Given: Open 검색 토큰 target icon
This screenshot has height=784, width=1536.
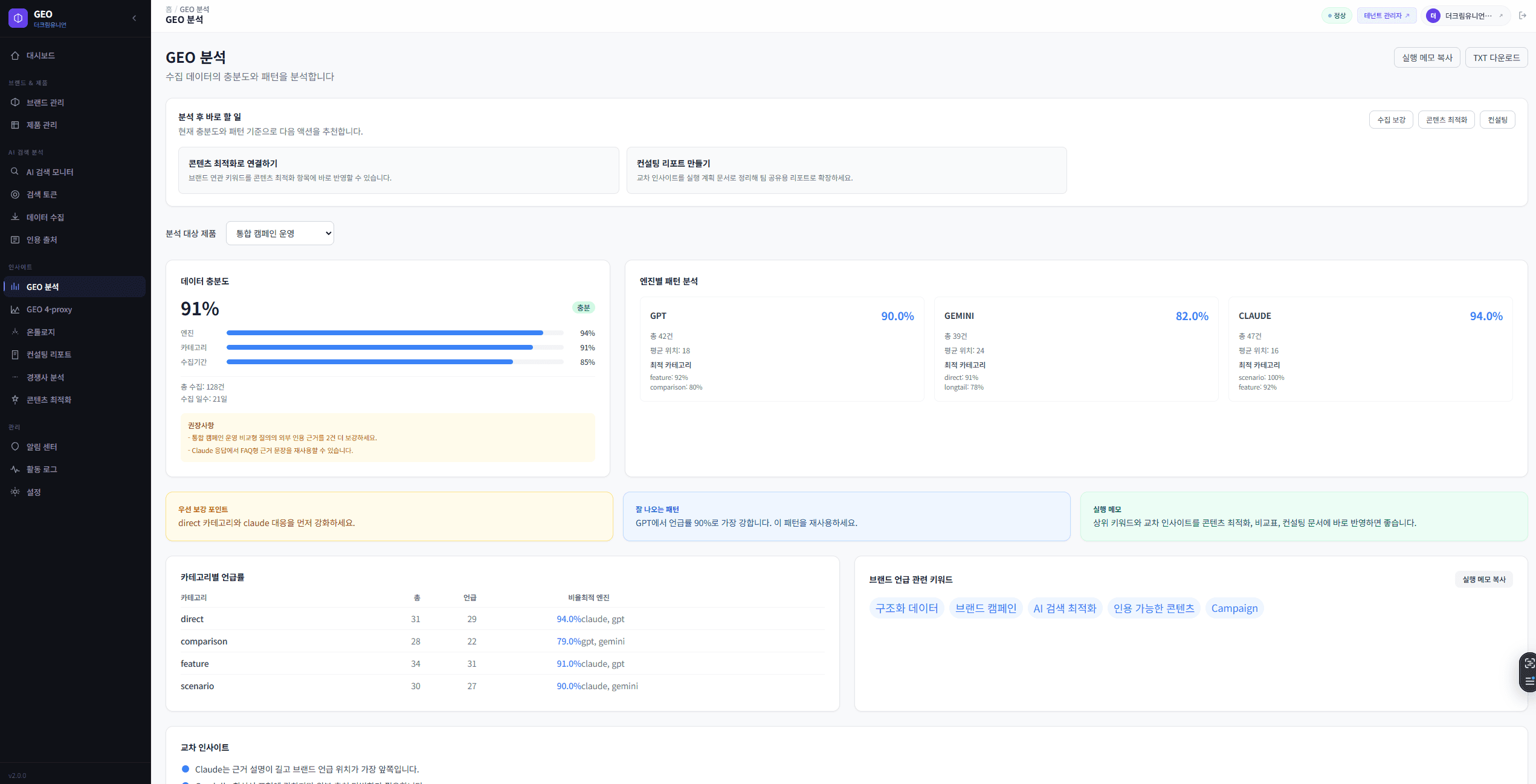Looking at the screenshot, I should click(x=15, y=194).
